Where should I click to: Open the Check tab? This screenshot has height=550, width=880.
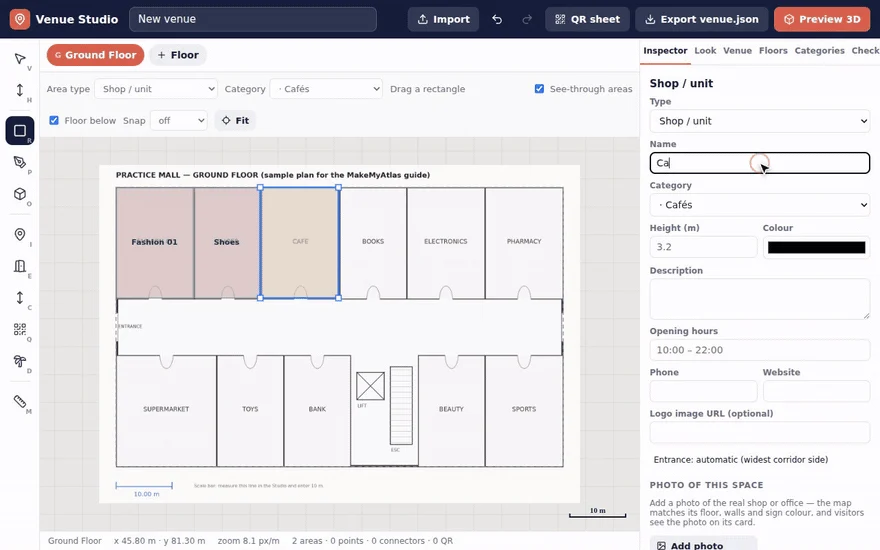865,51
